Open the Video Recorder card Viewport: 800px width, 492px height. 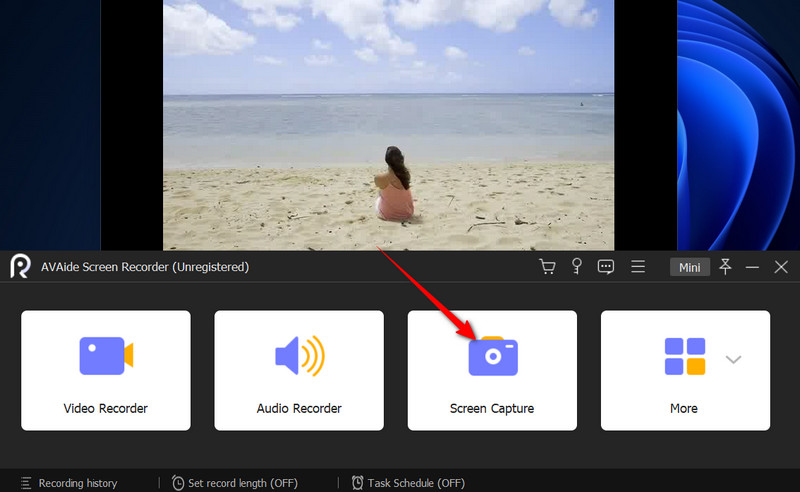pos(106,370)
